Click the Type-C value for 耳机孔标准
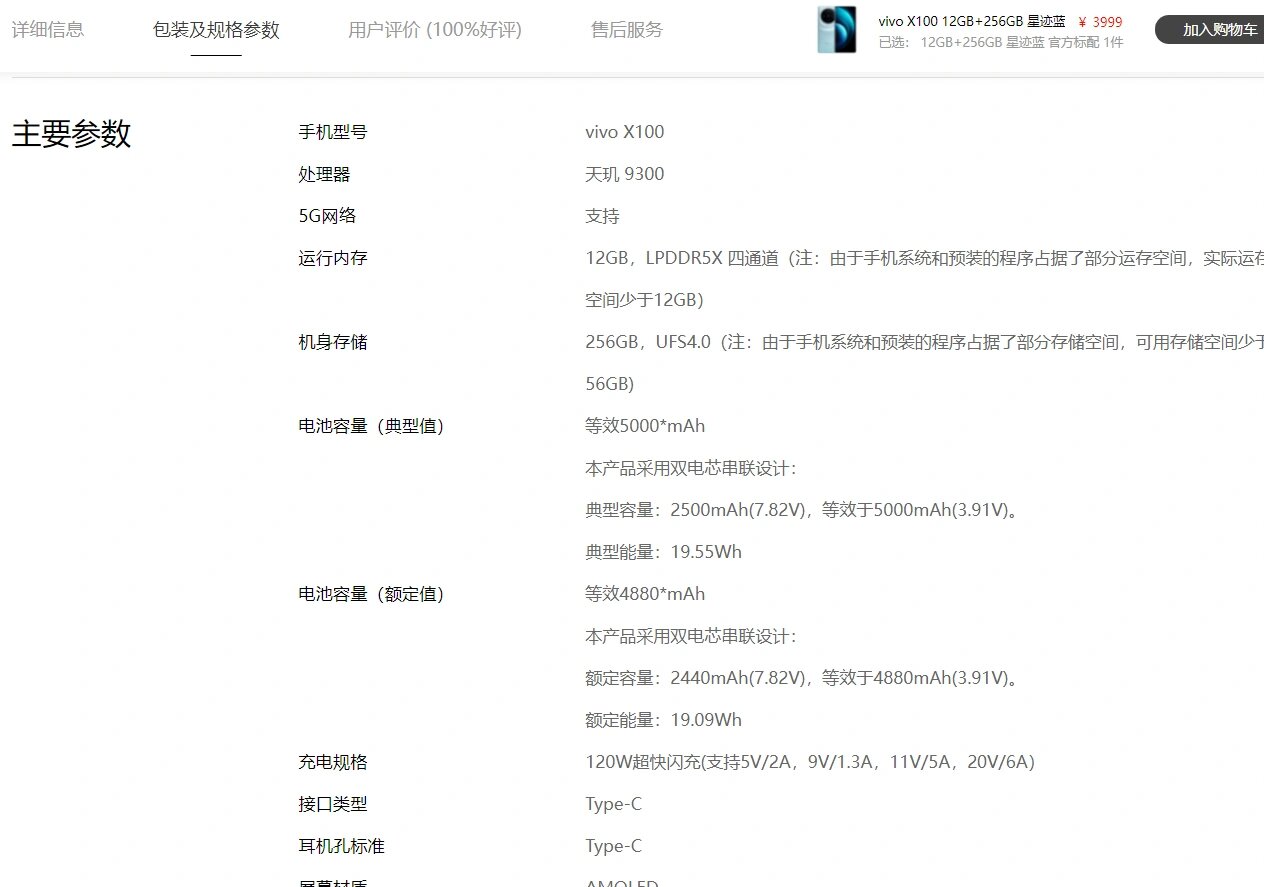 [613, 846]
